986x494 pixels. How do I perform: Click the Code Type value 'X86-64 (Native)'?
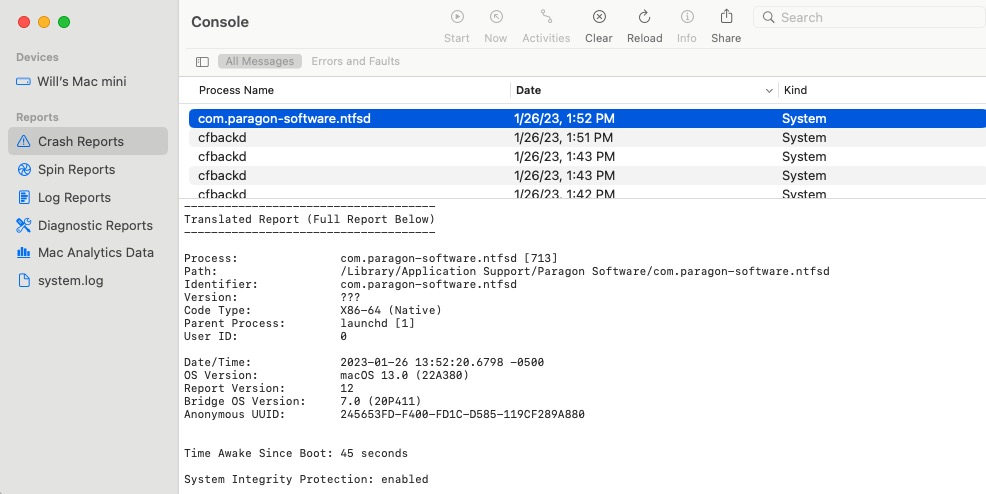(391, 310)
